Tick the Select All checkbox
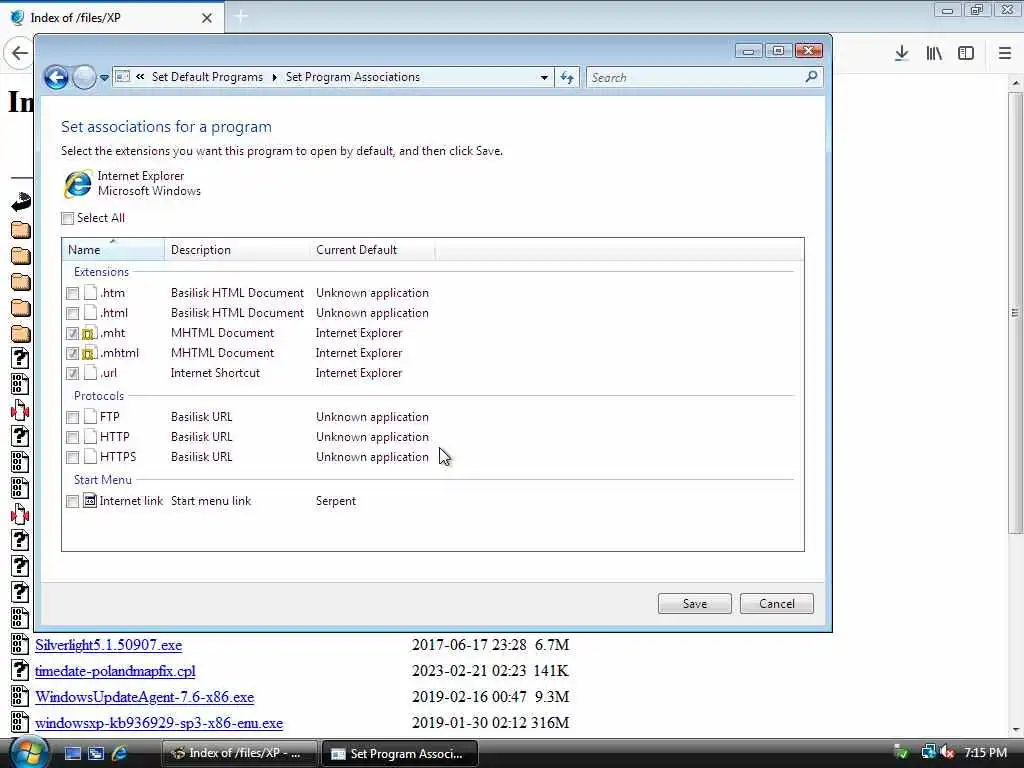Viewport: 1024px width, 768px height. pos(67,218)
